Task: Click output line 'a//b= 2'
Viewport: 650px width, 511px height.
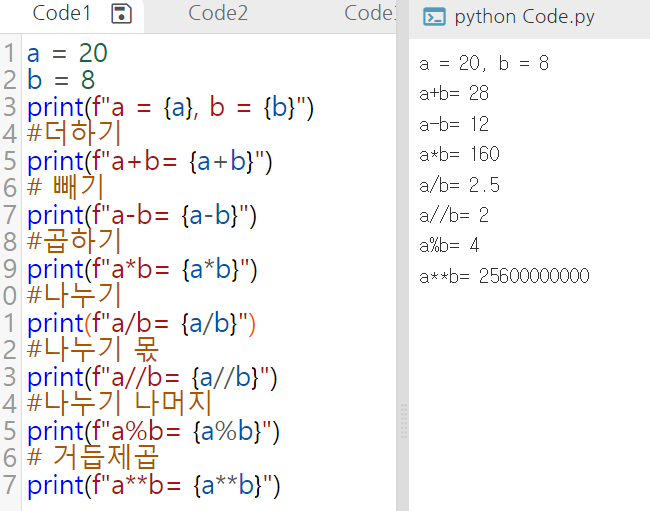Action: tap(454, 215)
